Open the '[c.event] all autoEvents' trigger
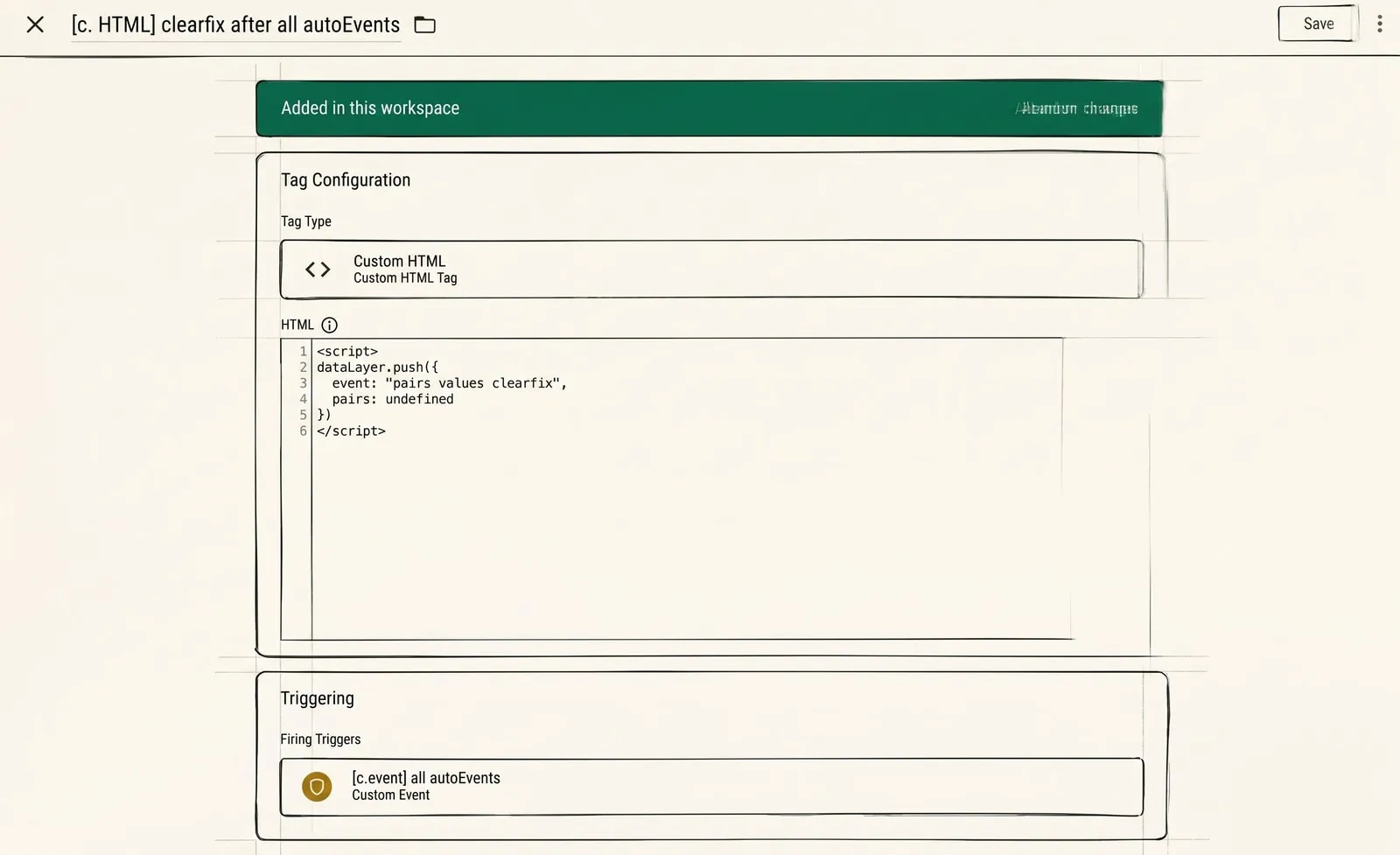 (x=711, y=787)
